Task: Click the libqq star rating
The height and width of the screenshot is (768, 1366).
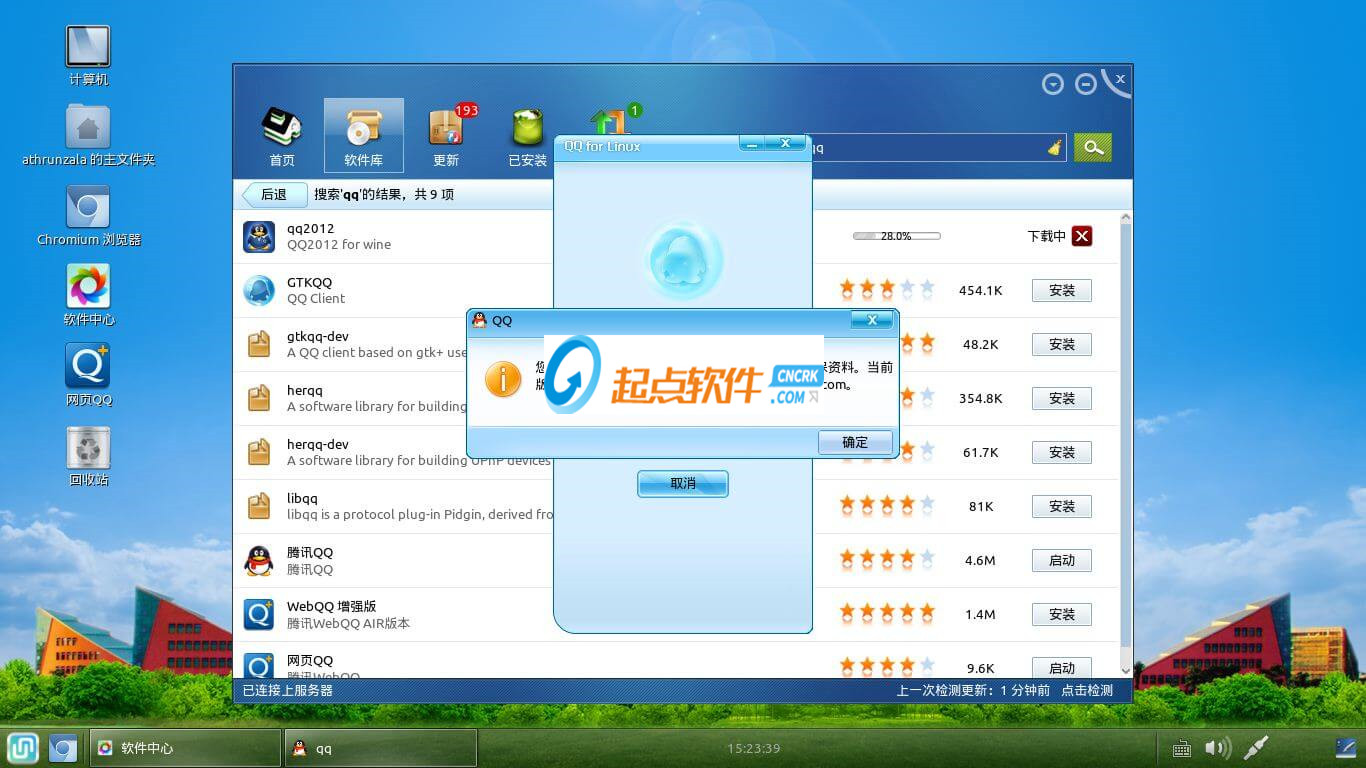Action: [x=887, y=505]
